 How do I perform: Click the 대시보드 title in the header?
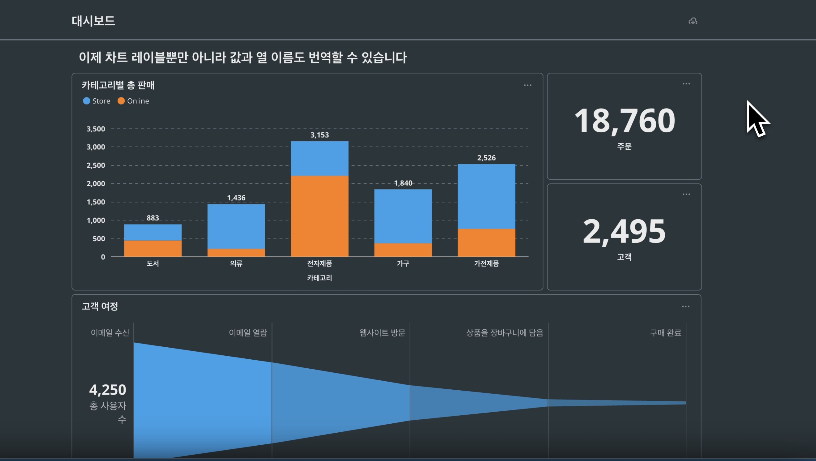point(93,21)
